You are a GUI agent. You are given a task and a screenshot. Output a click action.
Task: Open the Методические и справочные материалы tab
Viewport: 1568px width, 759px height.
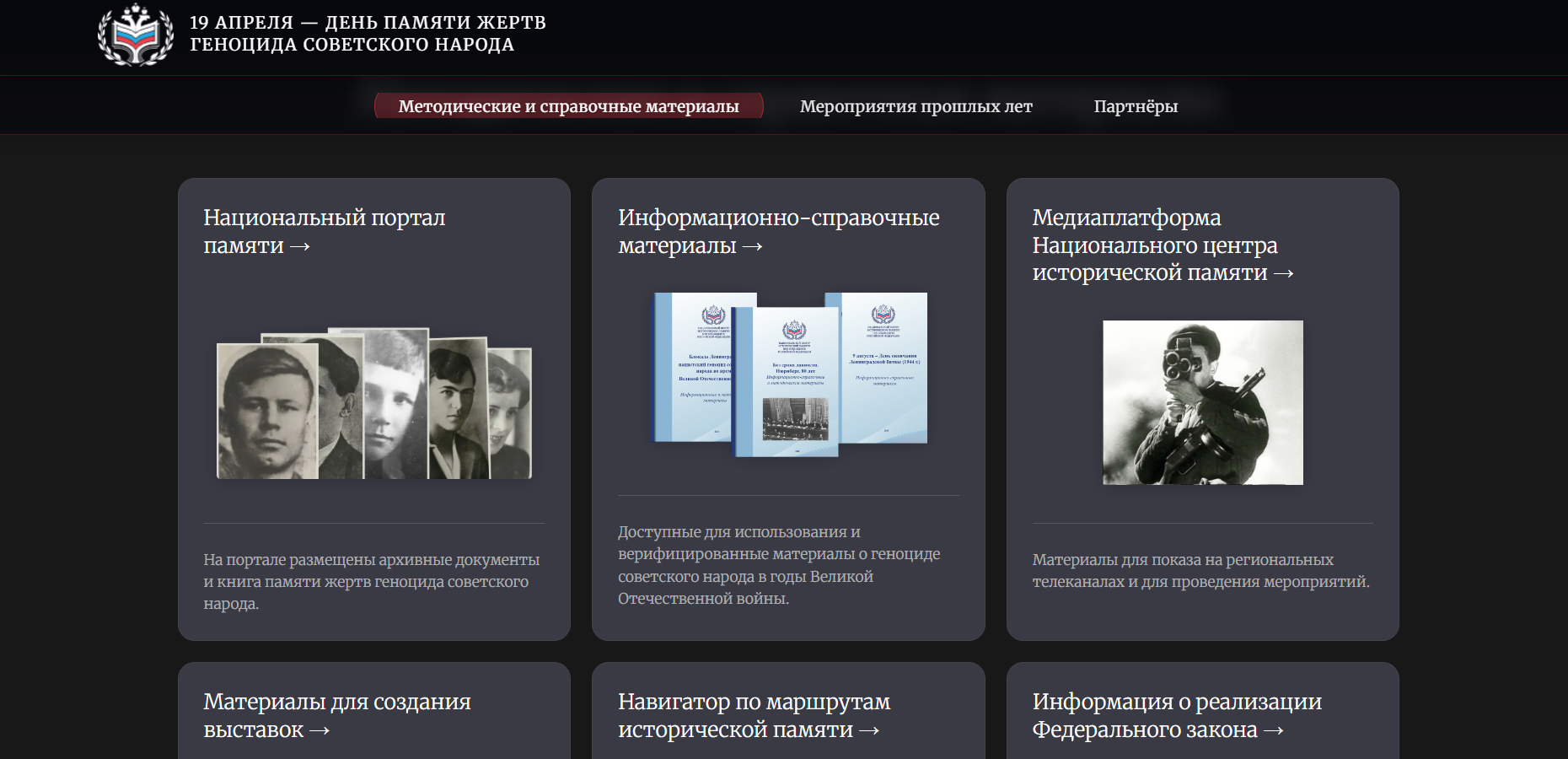tap(568, 106)
